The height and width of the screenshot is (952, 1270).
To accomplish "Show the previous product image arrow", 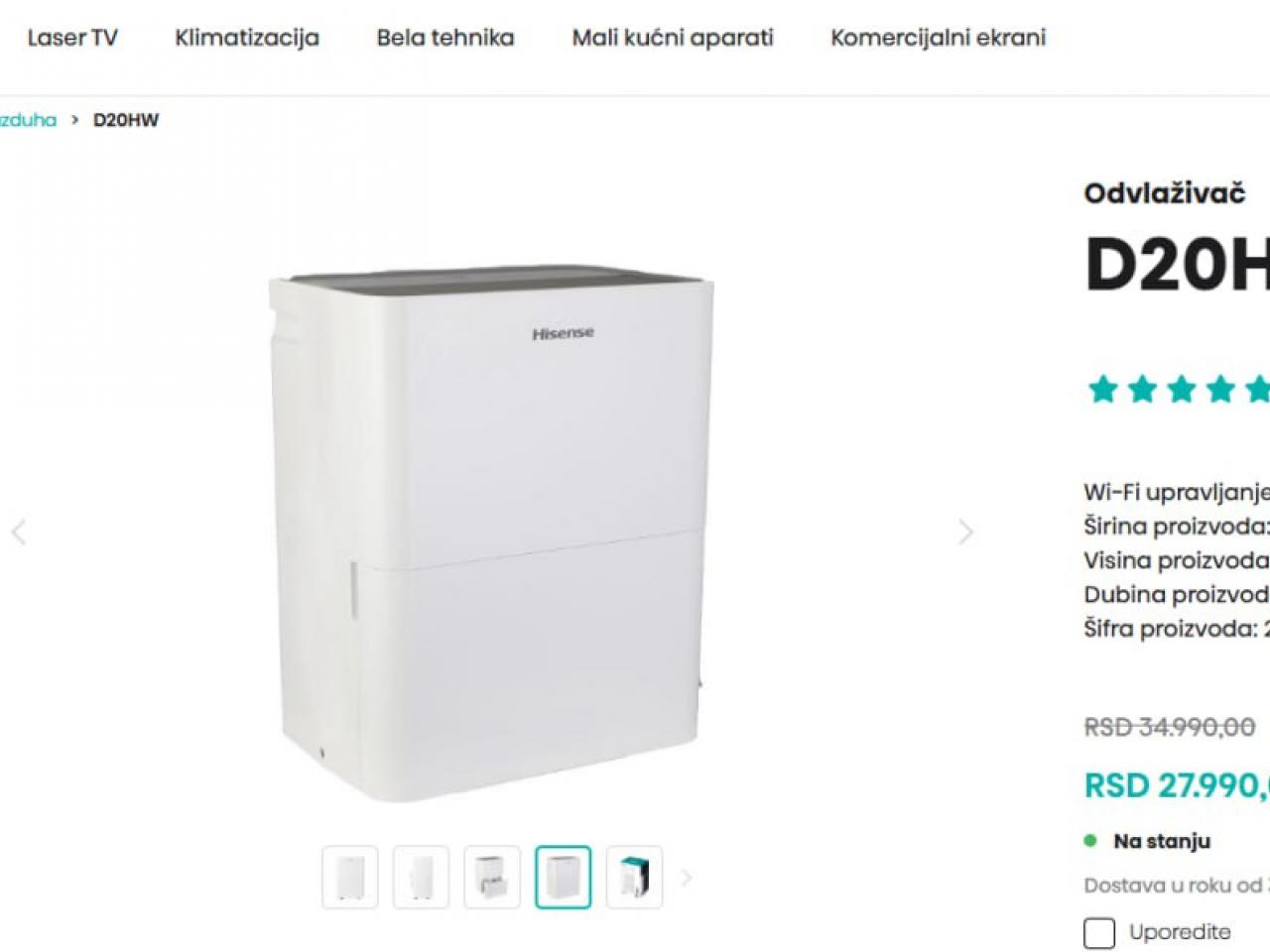I will coord(19,533).
